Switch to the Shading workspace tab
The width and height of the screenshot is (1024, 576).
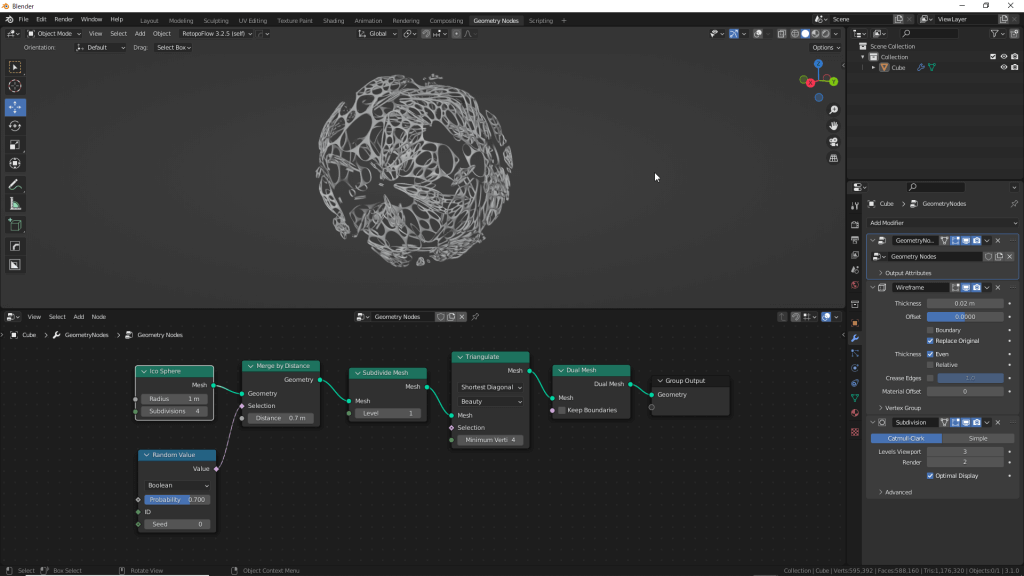pyautogui.click(x=331, y=19)
